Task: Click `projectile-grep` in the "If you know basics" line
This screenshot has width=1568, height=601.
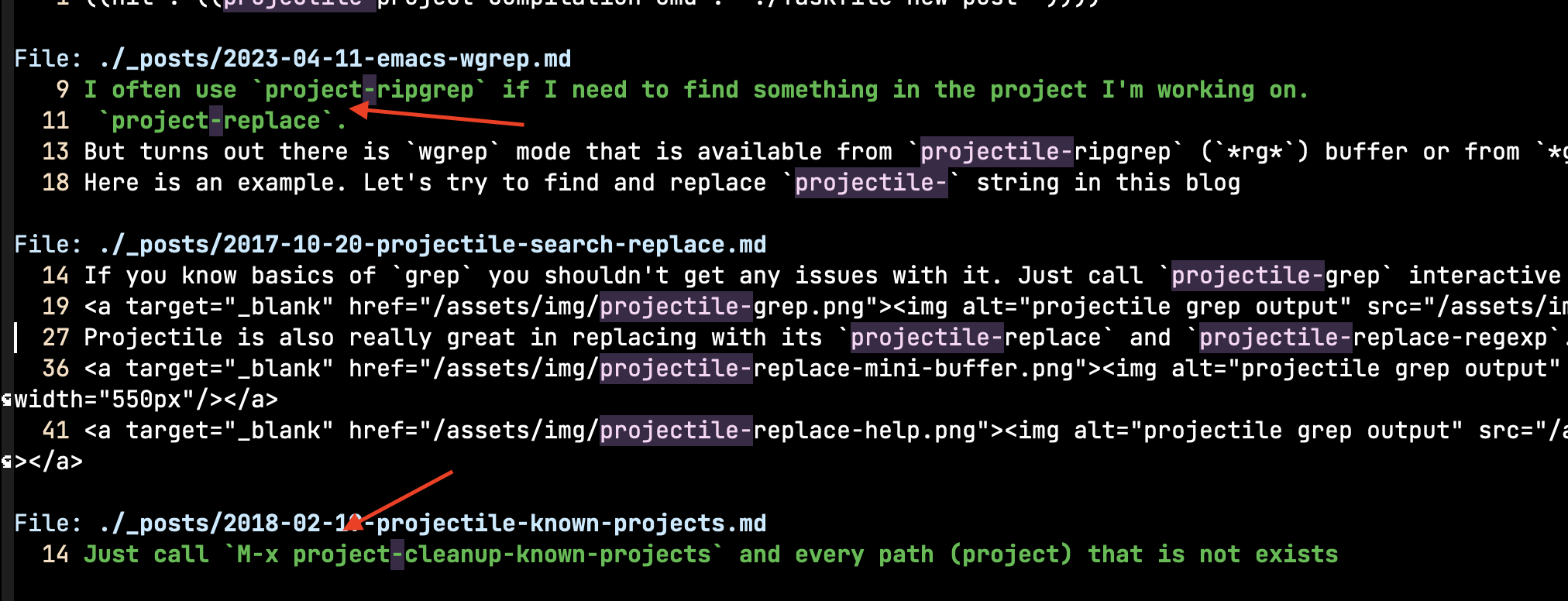Action: point(1276,276)
